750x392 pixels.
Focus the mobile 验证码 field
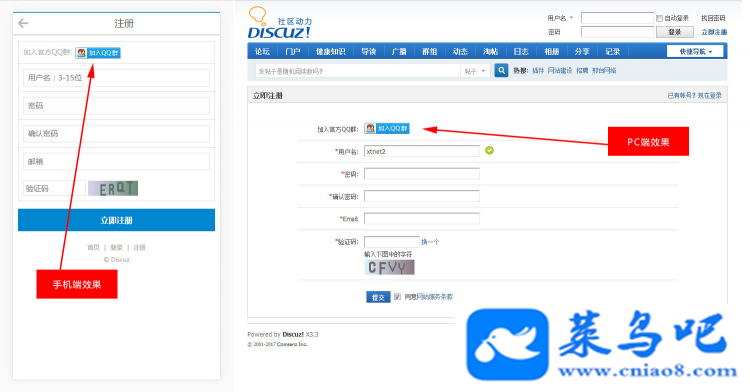pyautogui.click(x=54, y=188)
